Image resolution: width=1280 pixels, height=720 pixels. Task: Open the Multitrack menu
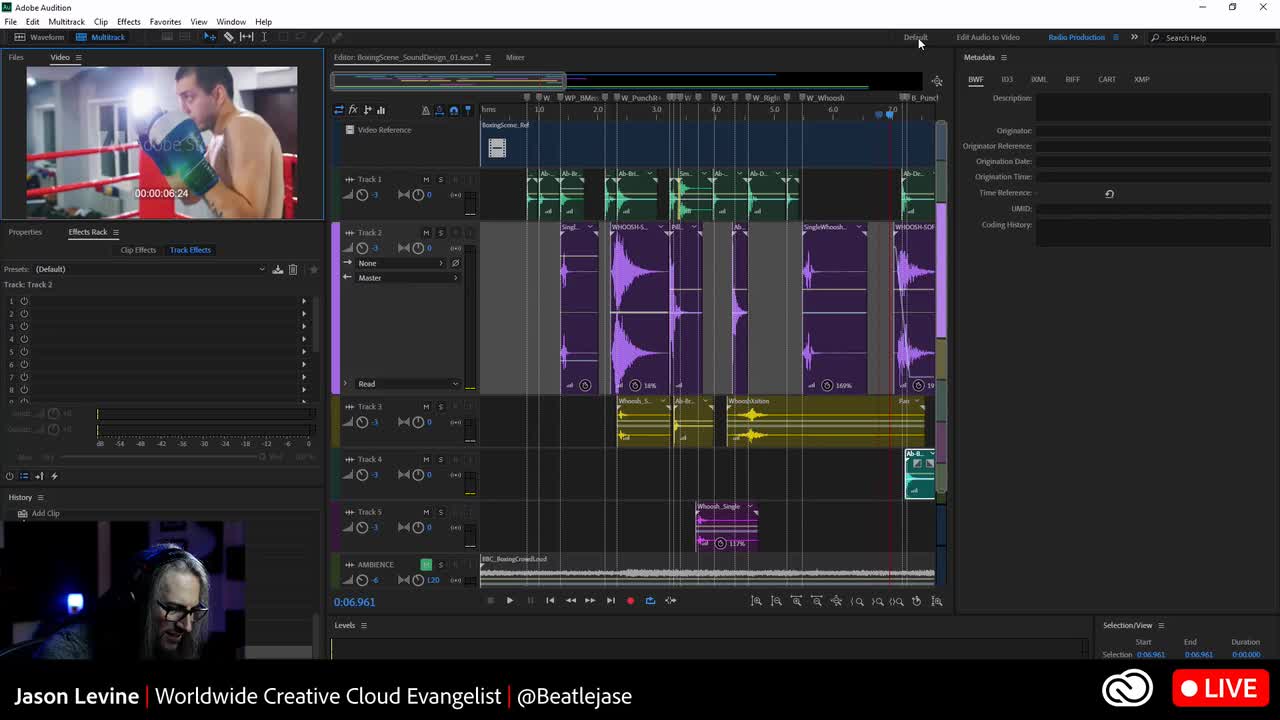(67, 22)
